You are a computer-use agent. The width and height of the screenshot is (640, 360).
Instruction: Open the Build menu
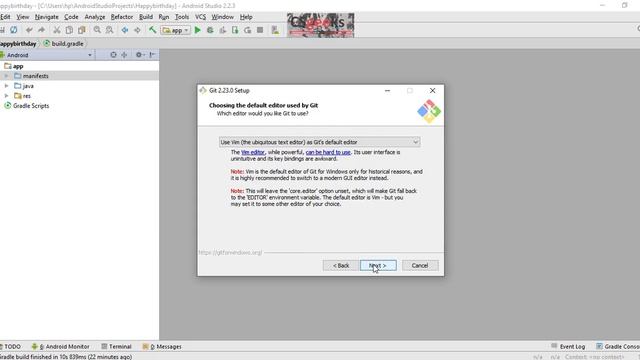(146, 17)
